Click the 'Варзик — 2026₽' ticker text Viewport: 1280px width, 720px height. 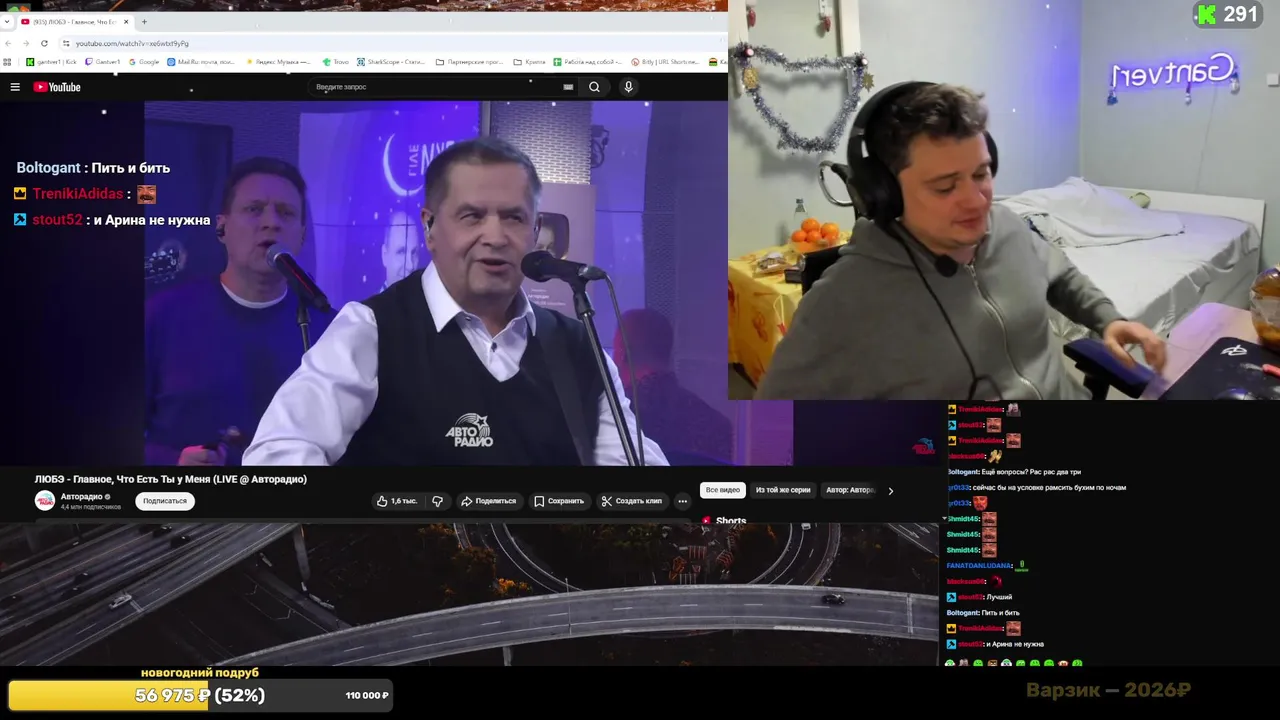1108,690
